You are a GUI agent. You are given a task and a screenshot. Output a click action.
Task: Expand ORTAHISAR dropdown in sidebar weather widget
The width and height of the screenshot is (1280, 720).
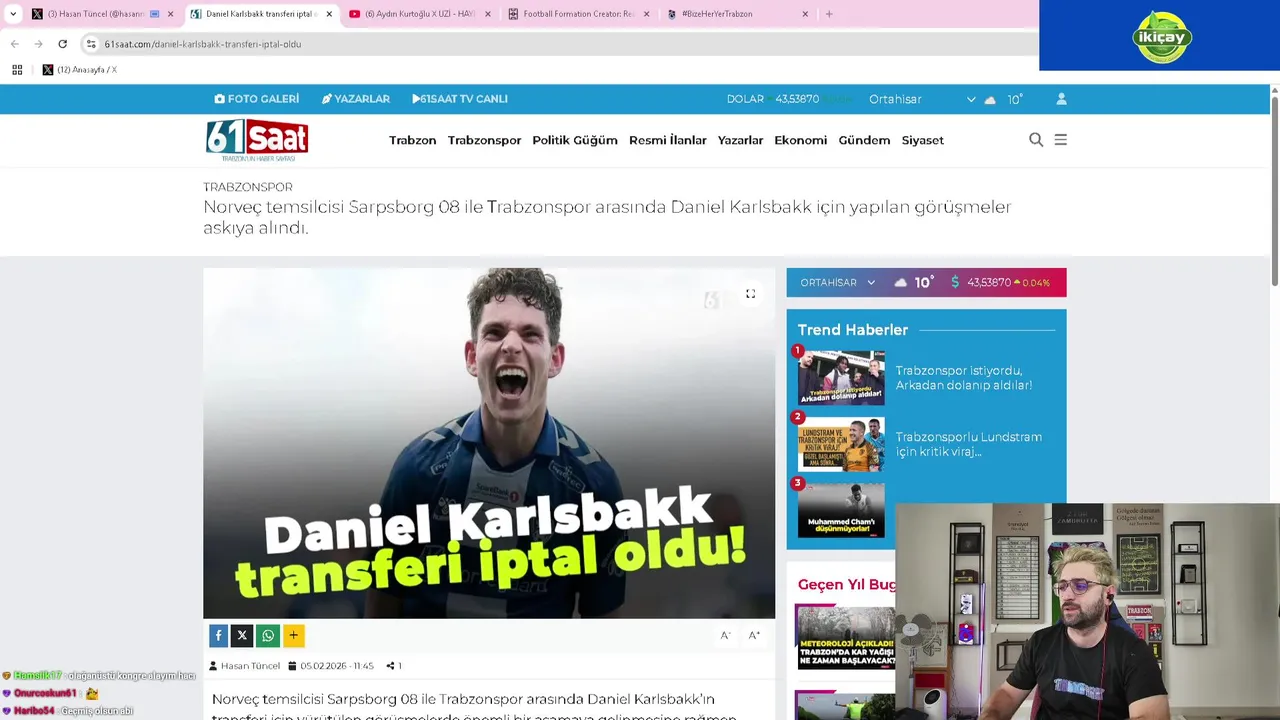(x=837, y=283)
